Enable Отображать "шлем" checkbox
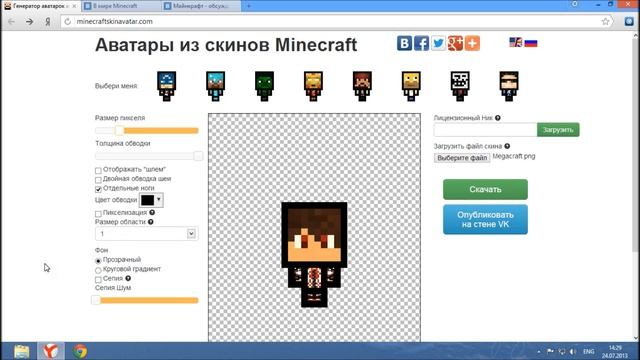This screenshot has height=360, width=640. pos(98,171)
